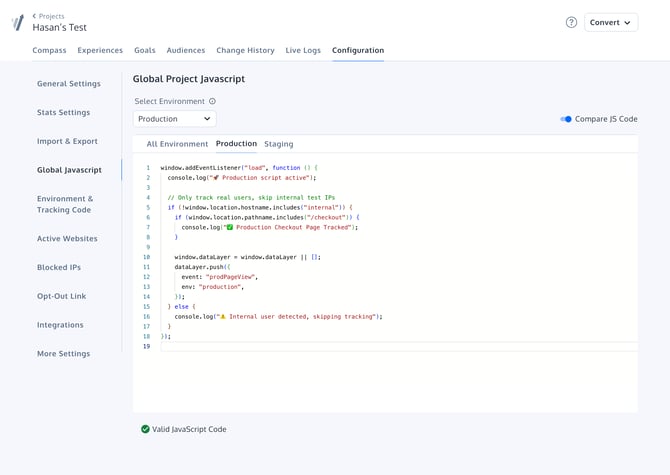Select the Configuration tab
This screenshot has height=475, width=670.
pyautogui.click(x=358, y=50)
